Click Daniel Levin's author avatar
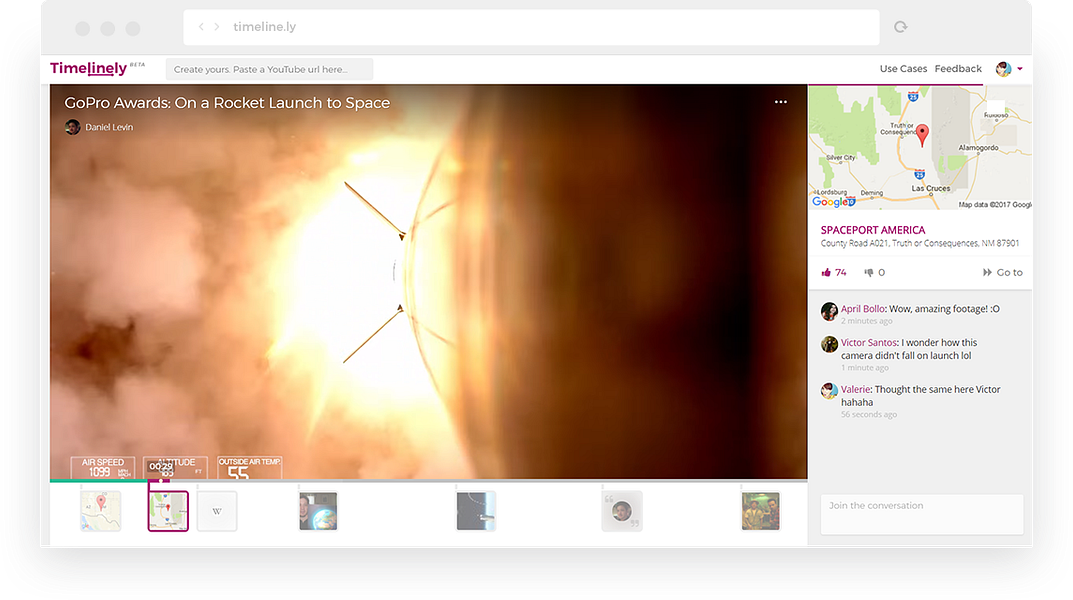 (x=73, y=127)
